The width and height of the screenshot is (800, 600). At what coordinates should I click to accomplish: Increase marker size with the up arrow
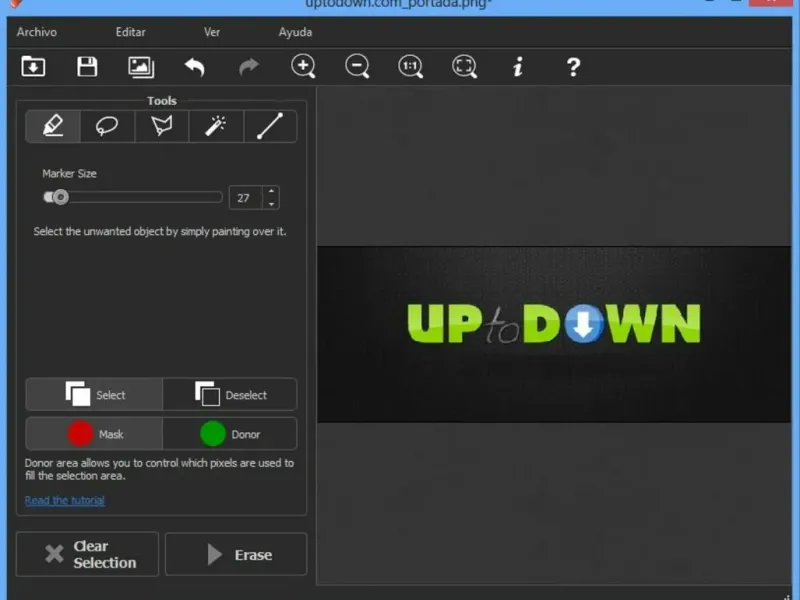[x=271, y=191]
